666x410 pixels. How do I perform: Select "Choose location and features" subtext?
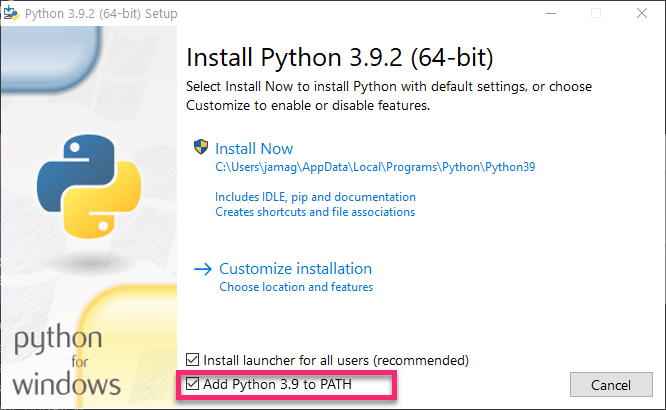296,288
